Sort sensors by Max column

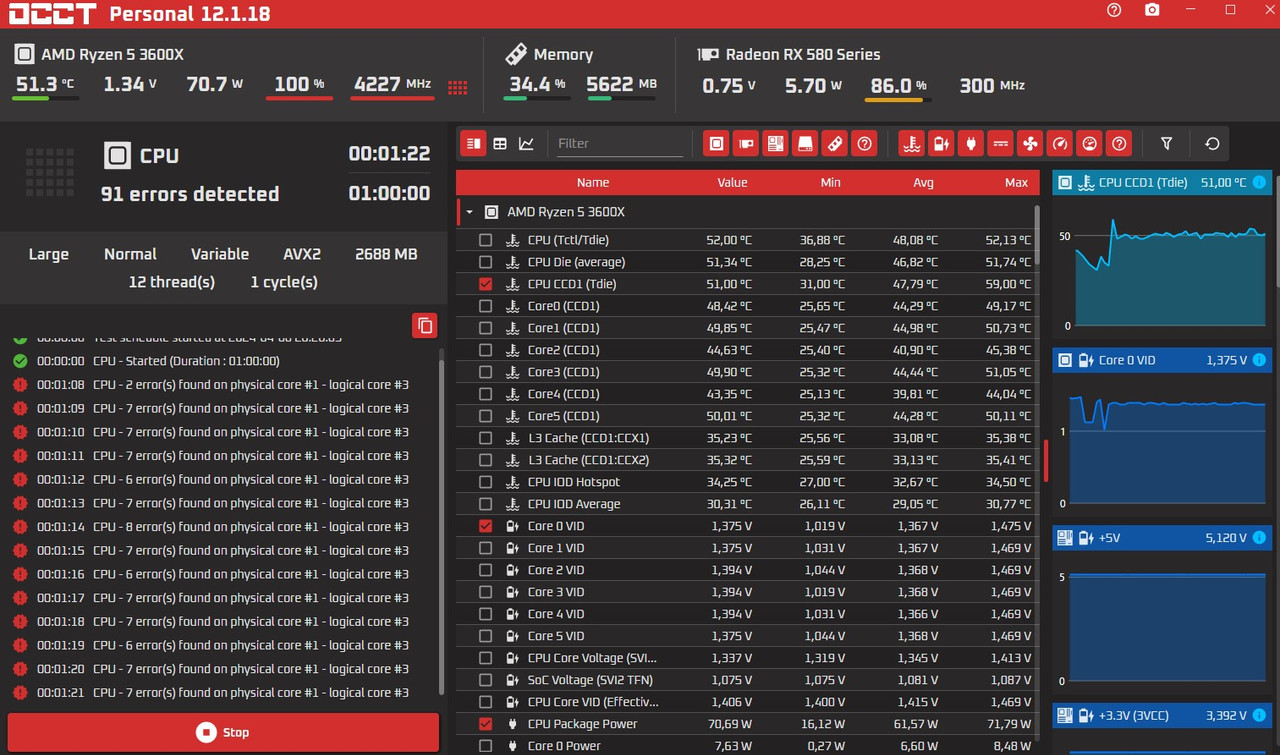1016,183
